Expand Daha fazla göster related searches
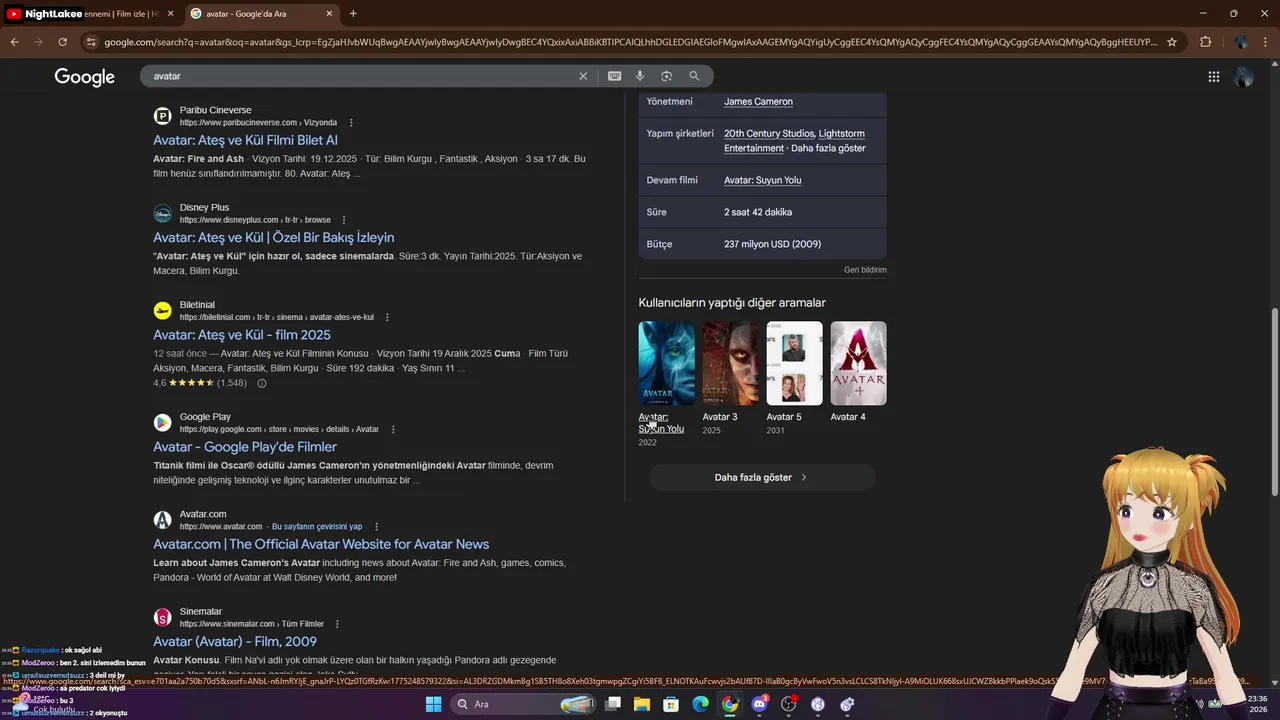1280x720 pixels. point(762,477)
